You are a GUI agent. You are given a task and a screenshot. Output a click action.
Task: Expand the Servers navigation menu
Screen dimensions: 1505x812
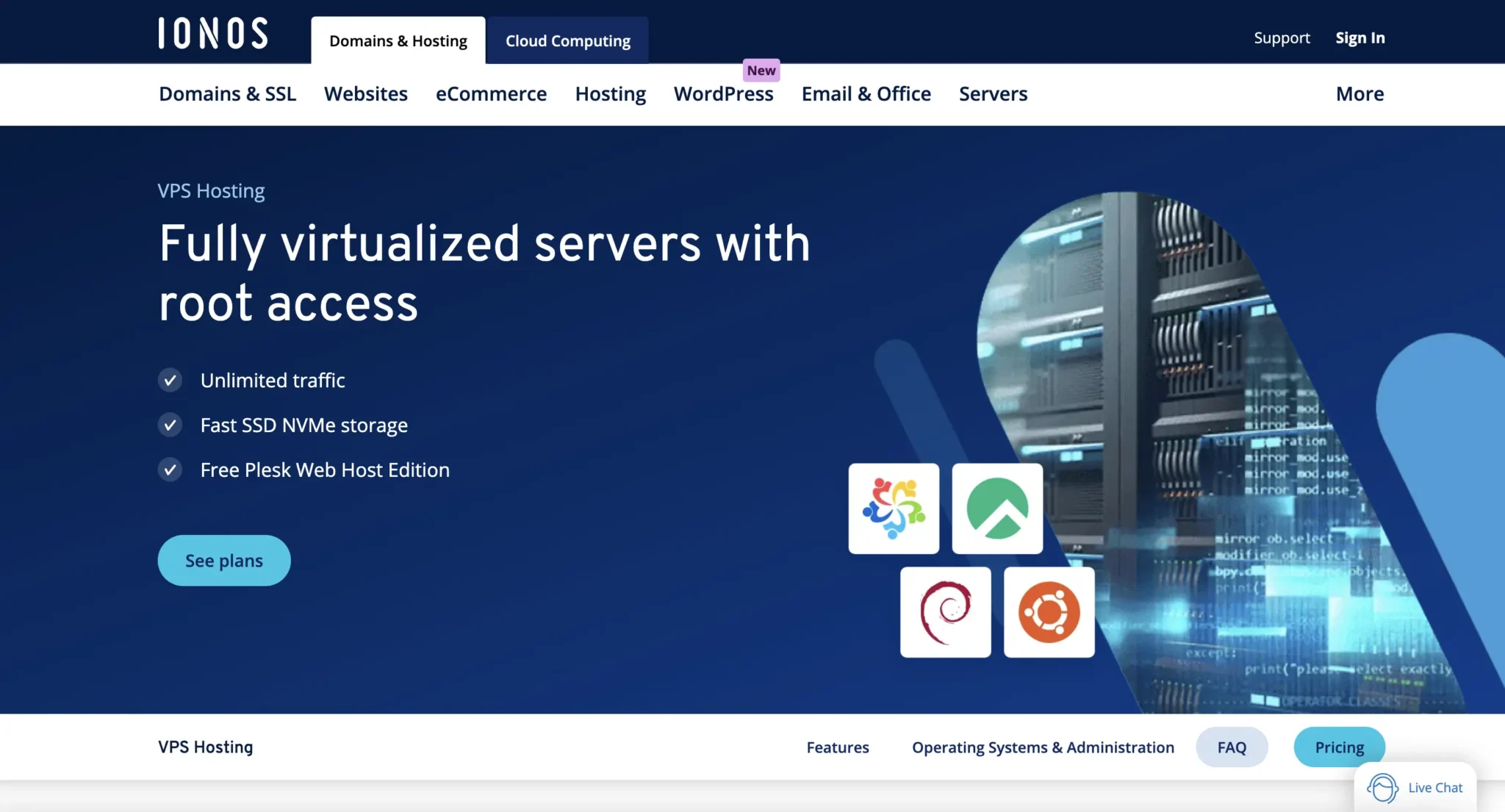pos(993,94)
